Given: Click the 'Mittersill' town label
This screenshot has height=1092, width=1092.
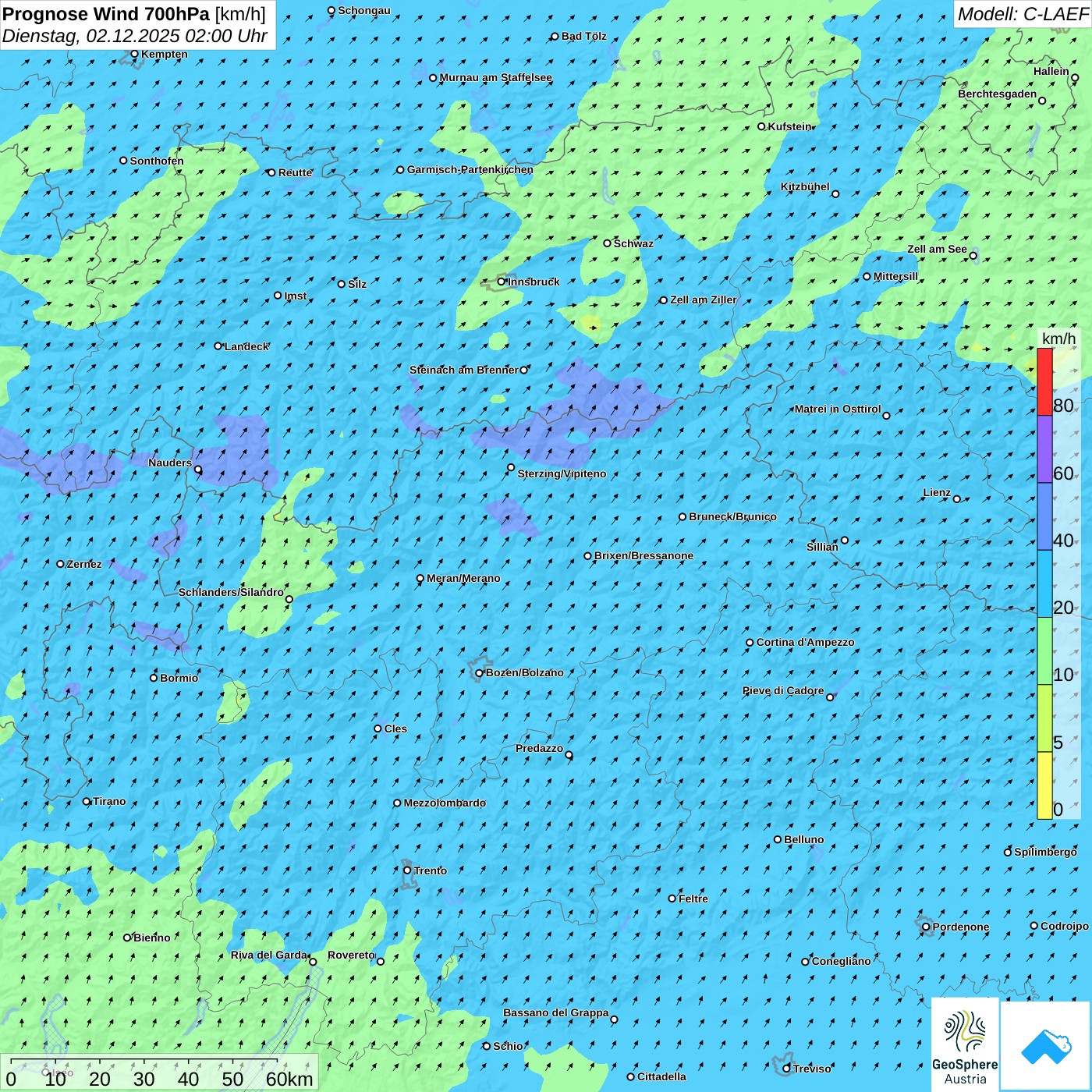Looking at the screenshot, I should pyautogui.click(x=895, y=276).
